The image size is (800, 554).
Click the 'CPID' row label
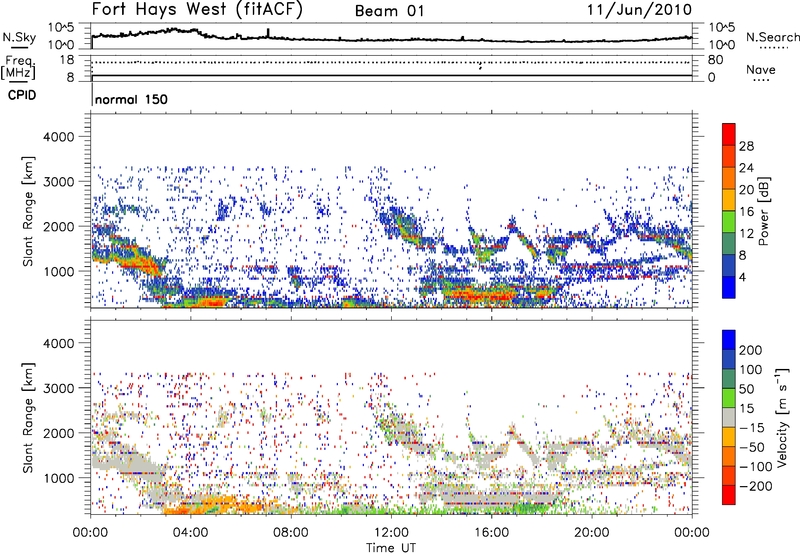click(x=22, y=95)
